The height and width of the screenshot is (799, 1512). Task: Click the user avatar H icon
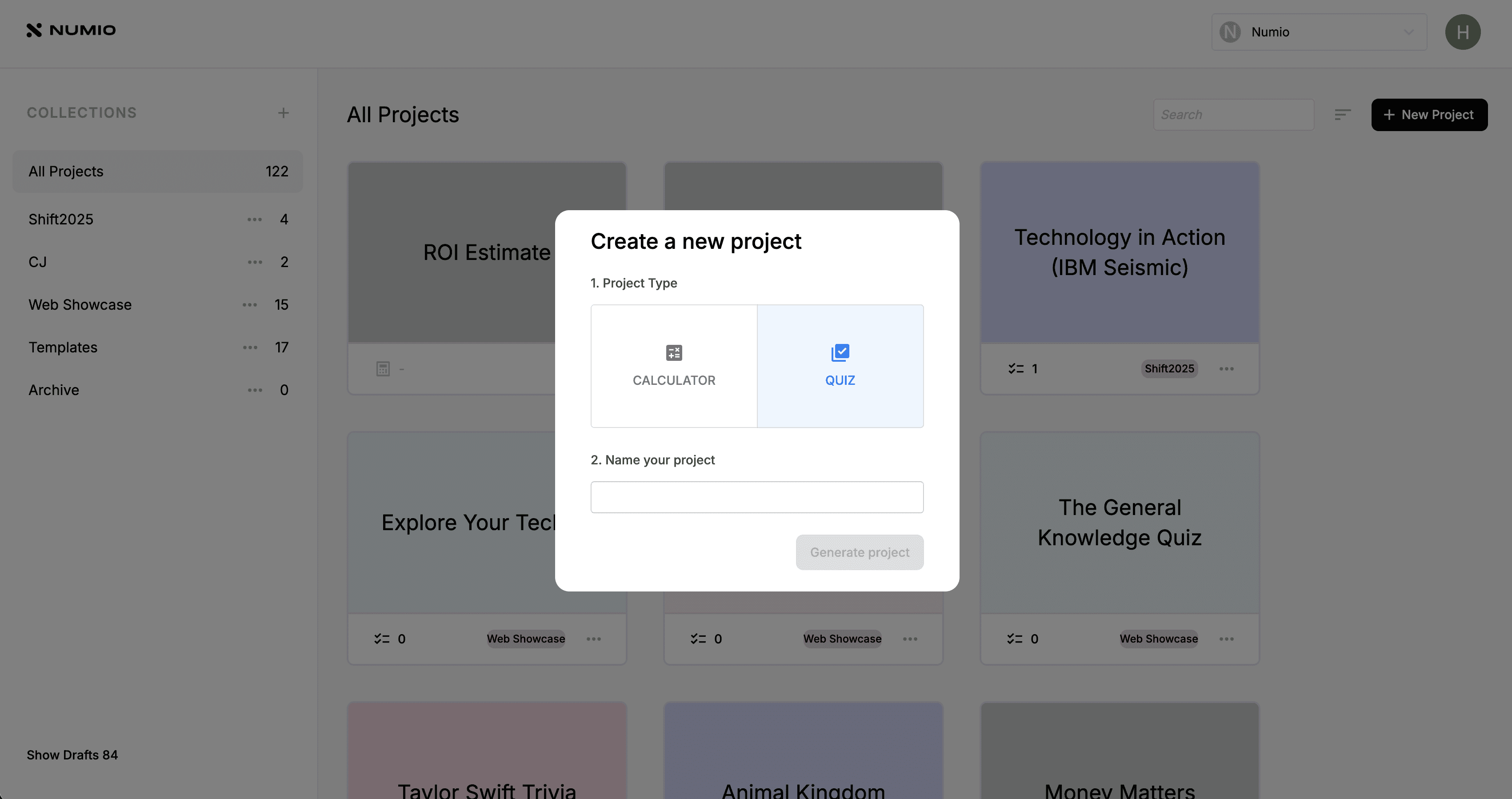coord(1462,32)
